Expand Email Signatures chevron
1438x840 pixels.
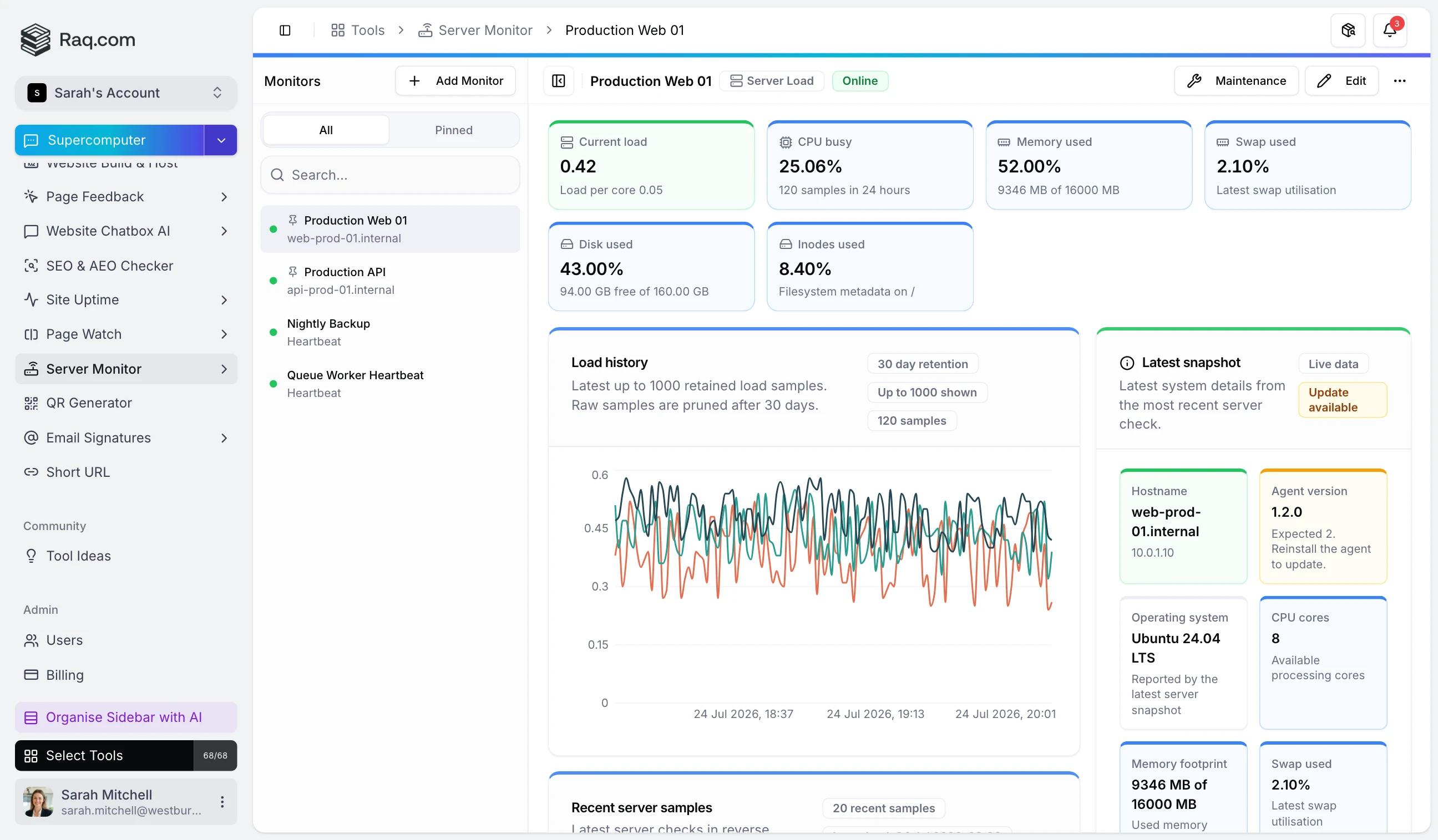tap(224, 438)
